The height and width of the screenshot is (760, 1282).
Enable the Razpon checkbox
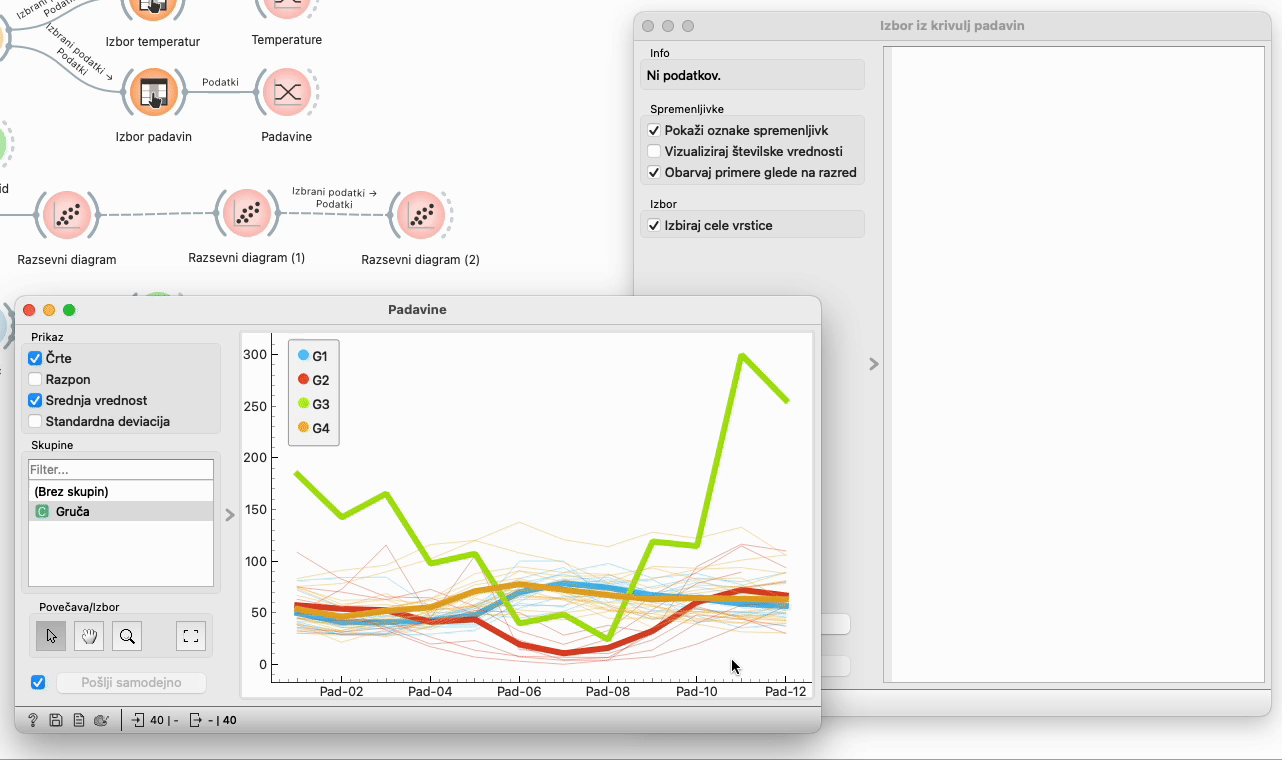(x=36, y=379)
